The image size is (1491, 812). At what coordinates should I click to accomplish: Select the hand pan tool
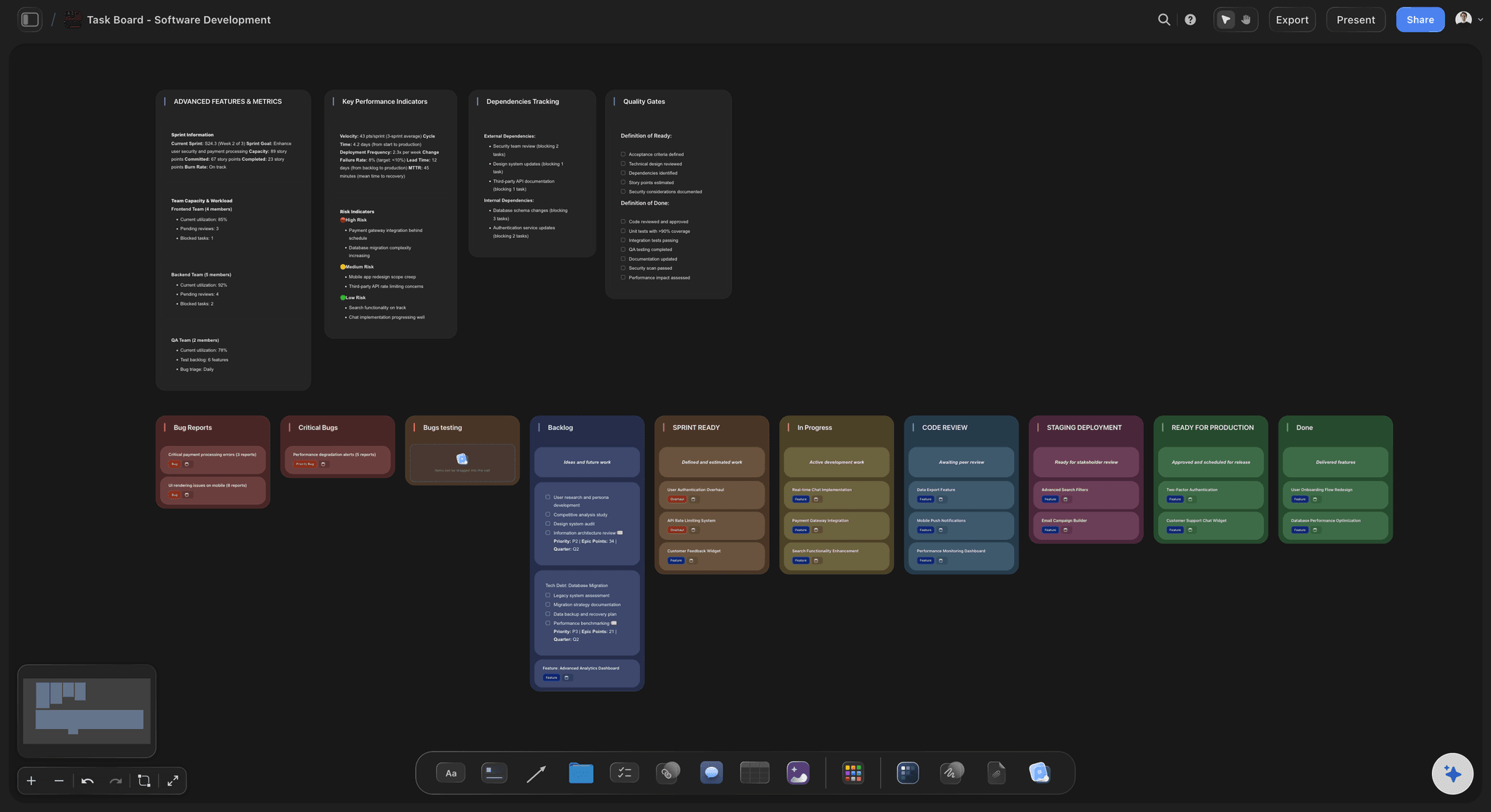point(1246,20)
